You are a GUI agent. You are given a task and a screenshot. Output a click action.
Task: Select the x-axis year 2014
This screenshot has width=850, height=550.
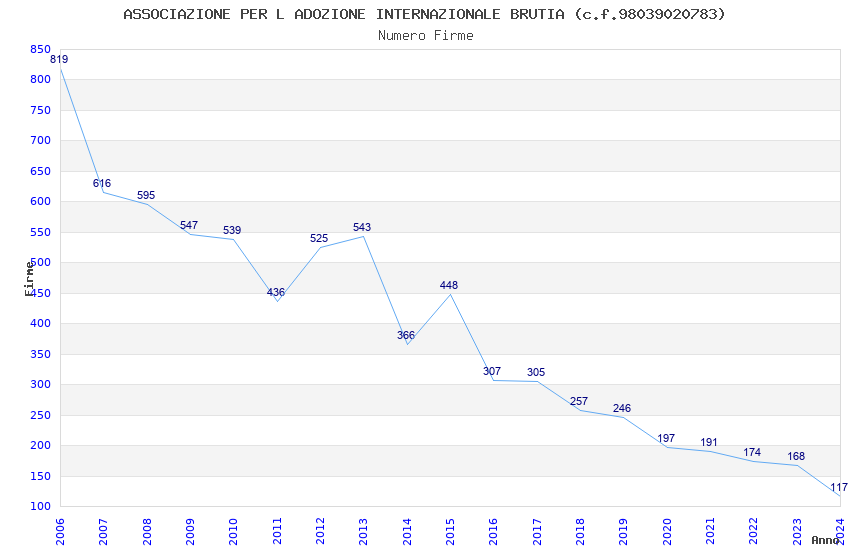(x=407, y=531)
